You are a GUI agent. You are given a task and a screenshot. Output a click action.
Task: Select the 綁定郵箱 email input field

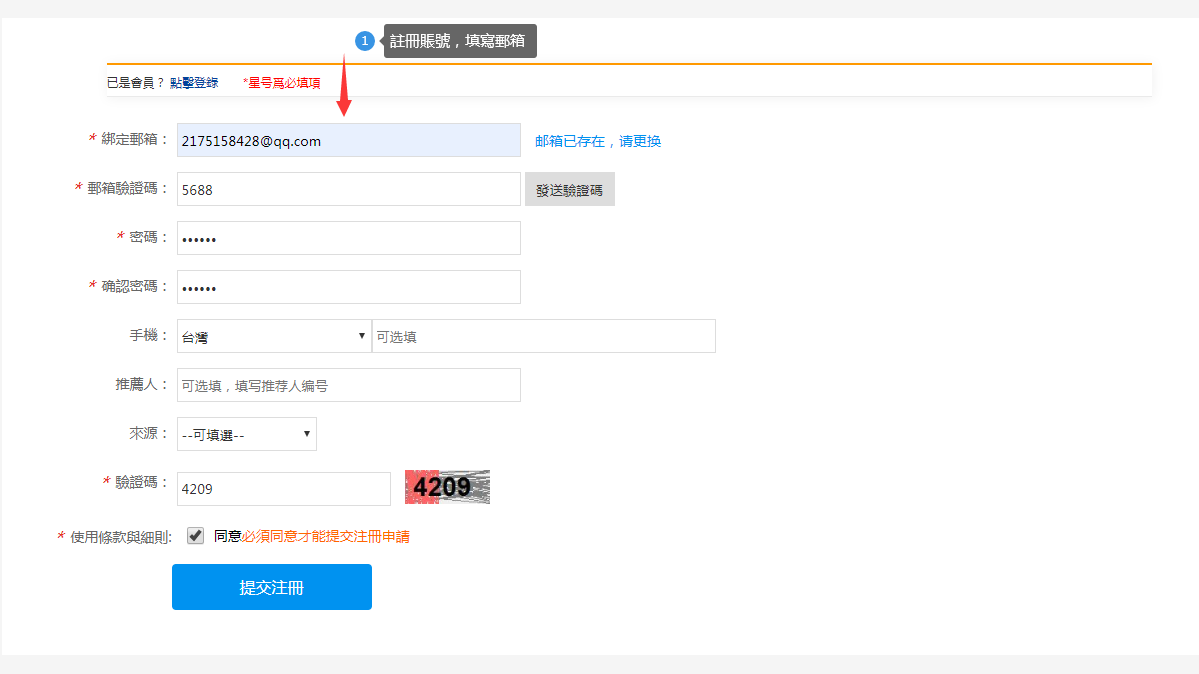coord(348,140)
